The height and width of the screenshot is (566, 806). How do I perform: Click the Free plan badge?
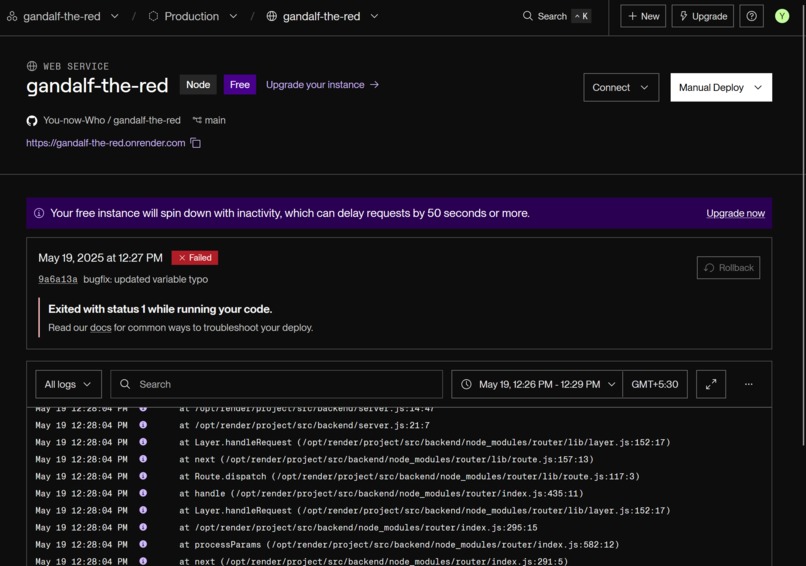pos(240,85)
